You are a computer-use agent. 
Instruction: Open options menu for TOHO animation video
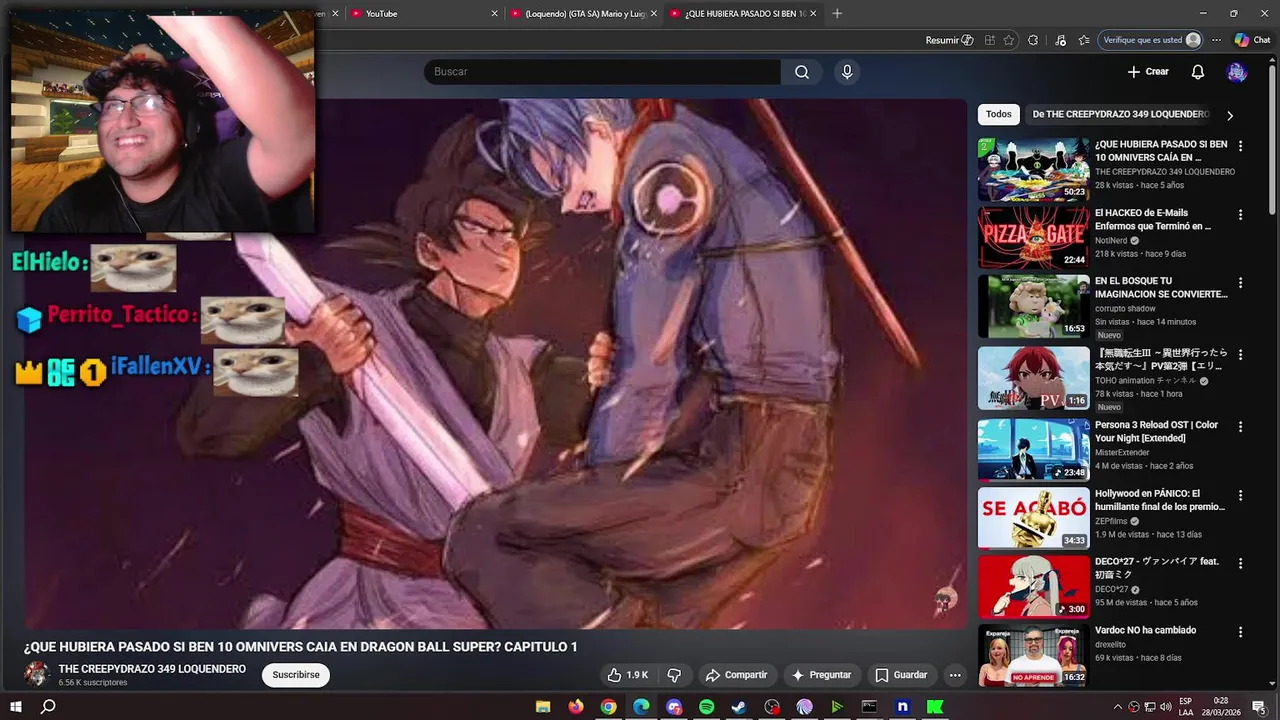pyautogui.click(x=1240, y=355)
